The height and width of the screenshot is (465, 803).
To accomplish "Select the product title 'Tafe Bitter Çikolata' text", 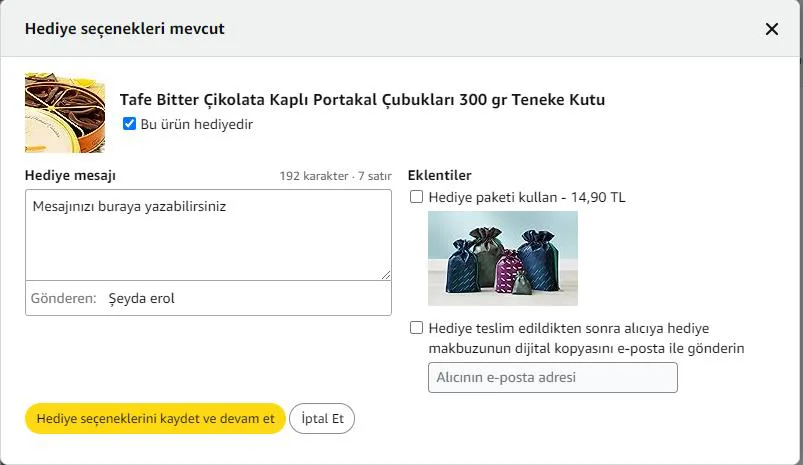I will pyautogui.click(x=363, y=99).
